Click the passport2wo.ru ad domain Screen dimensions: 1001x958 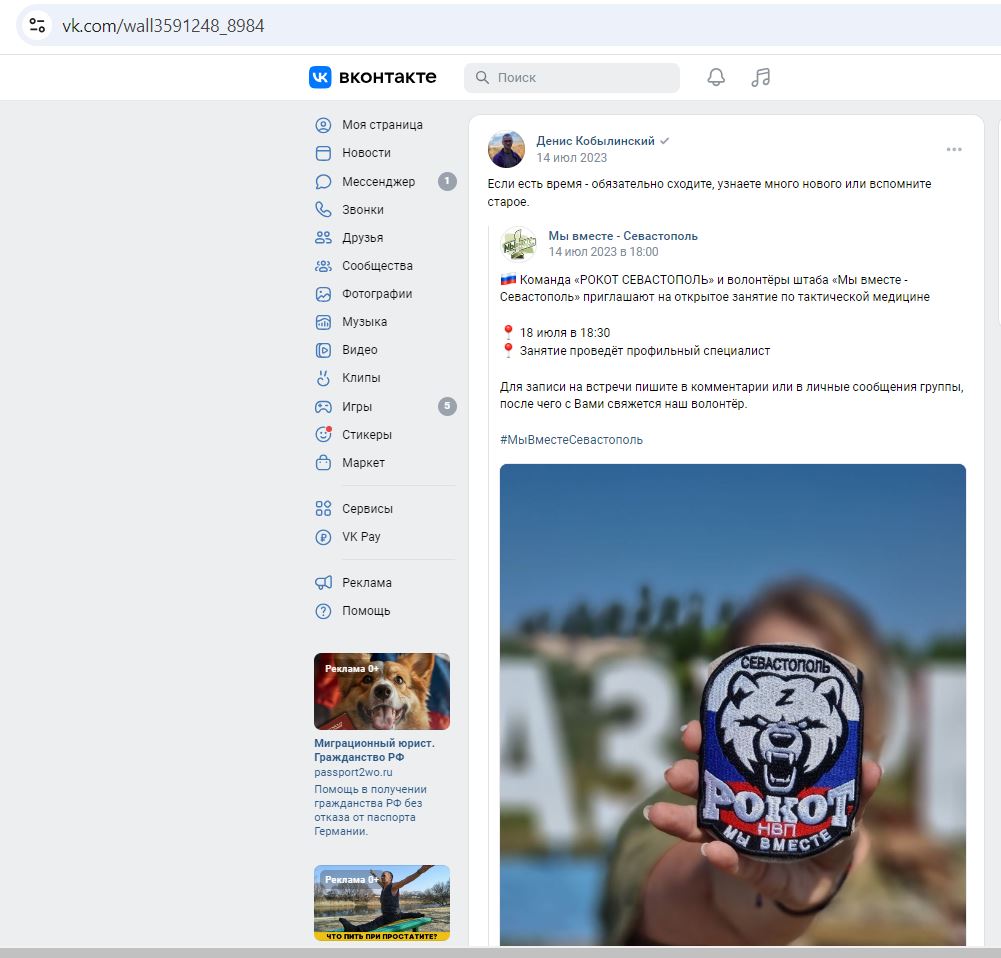(353, 772)
